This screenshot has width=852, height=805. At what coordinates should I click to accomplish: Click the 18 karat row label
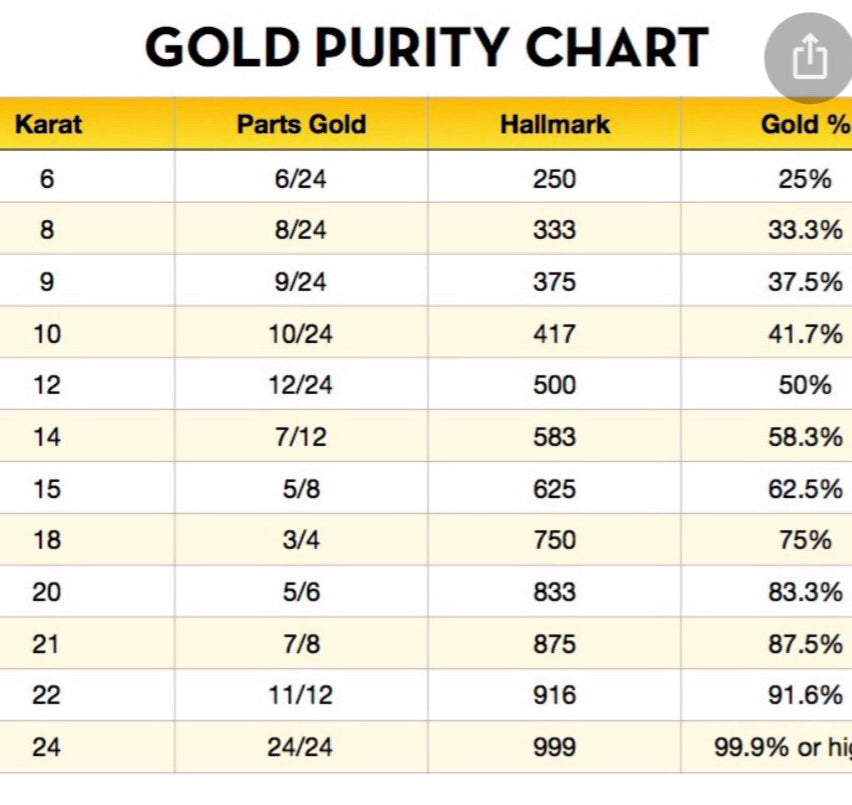[x=47, y=540]
